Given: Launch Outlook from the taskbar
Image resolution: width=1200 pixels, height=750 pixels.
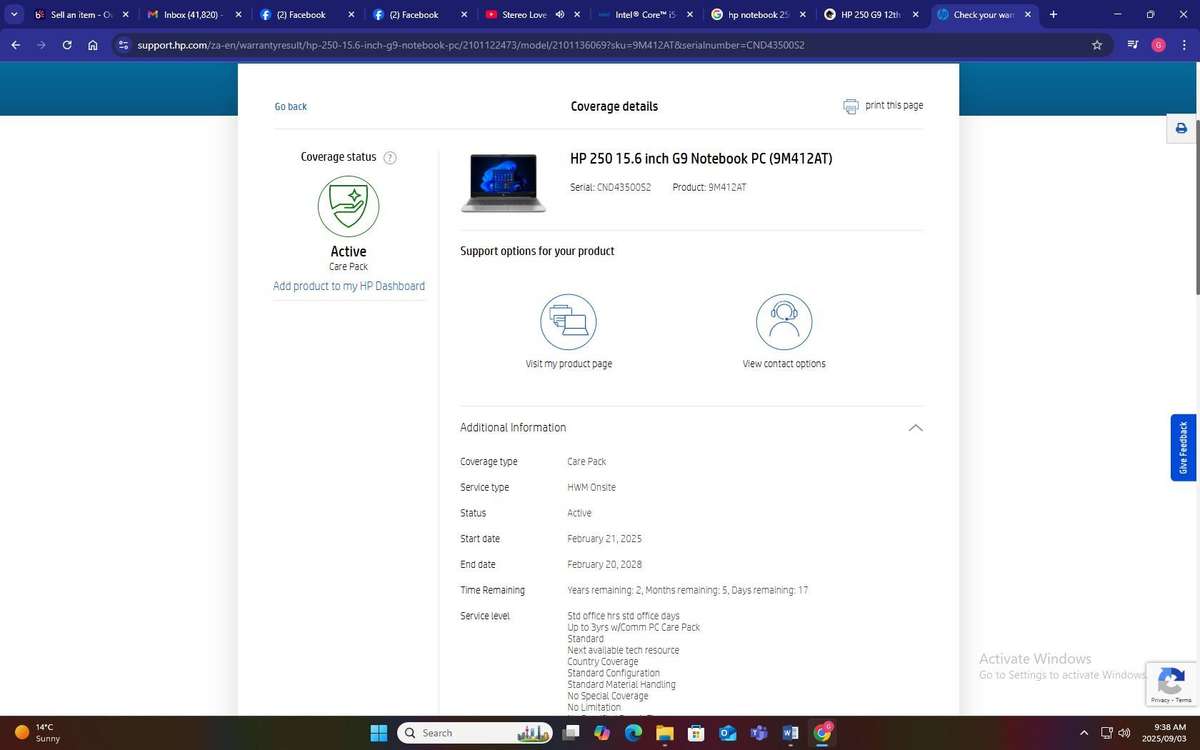Looking at the screenshot, I should [x=727, y=733].
